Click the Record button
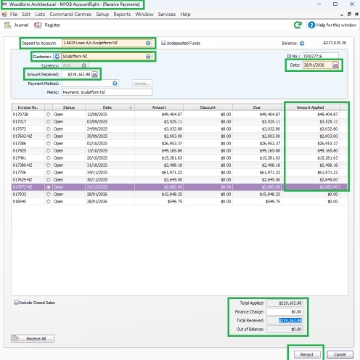 pyautogui.click(x=307, y=354)
